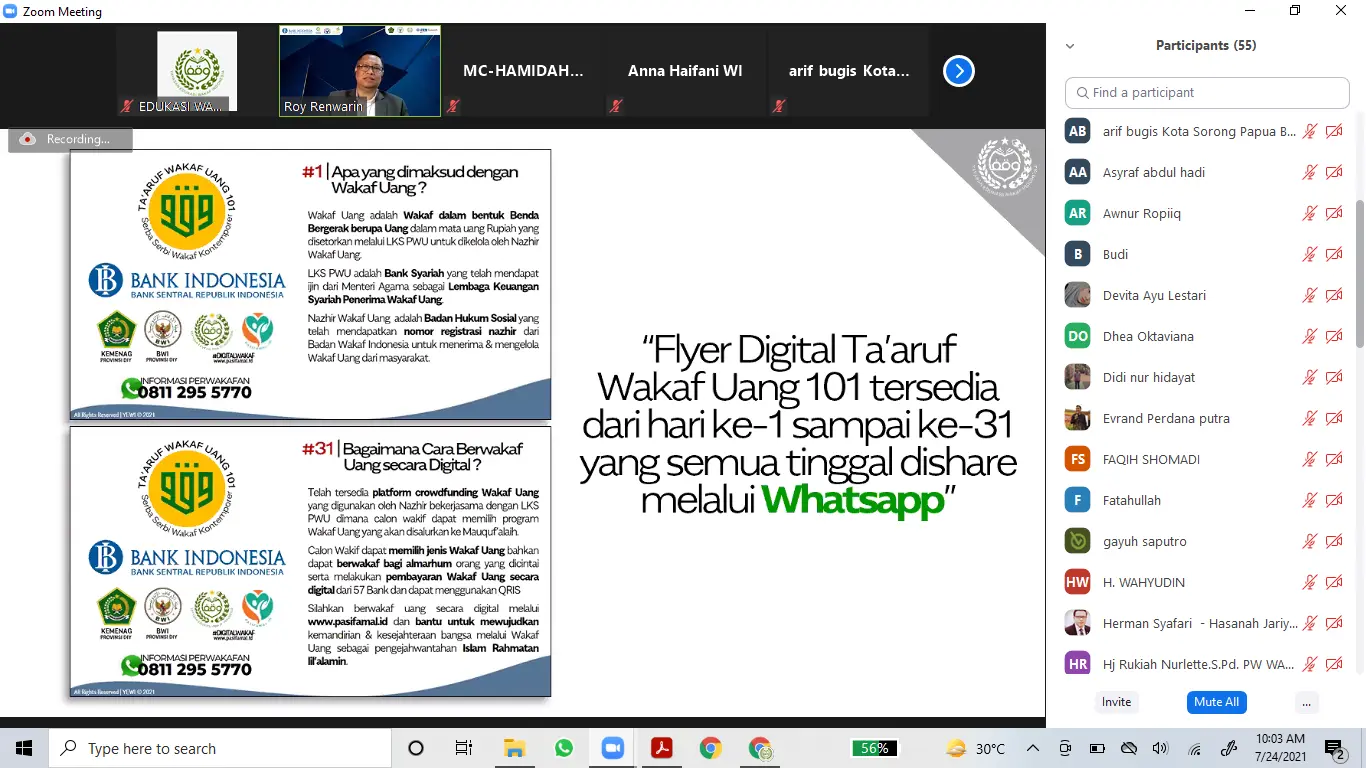Screen dimensions: 1366x768
Task: Select Roy Renwarin's video thumbnail
Action: 360,71
